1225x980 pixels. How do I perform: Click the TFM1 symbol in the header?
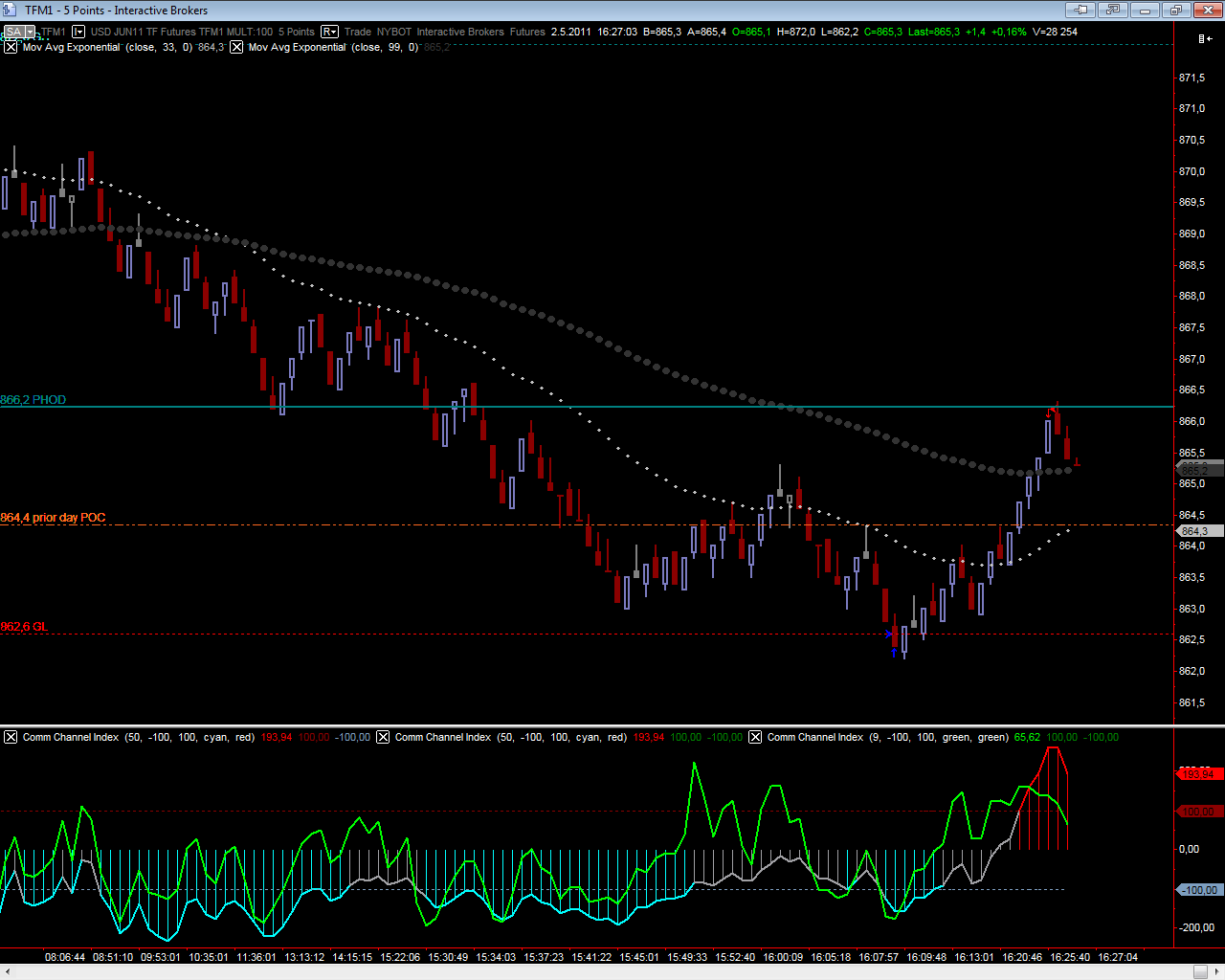click(x=53, y=32)
